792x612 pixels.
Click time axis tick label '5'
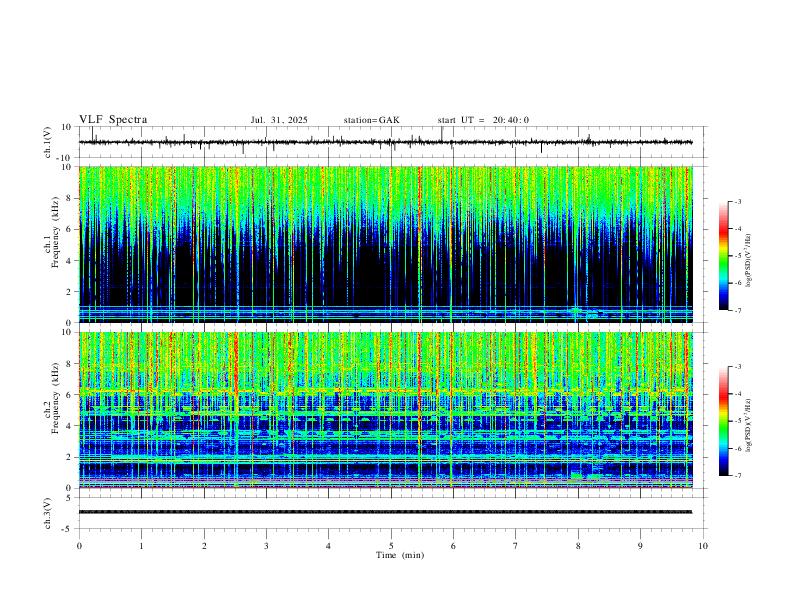click(391, 546)
